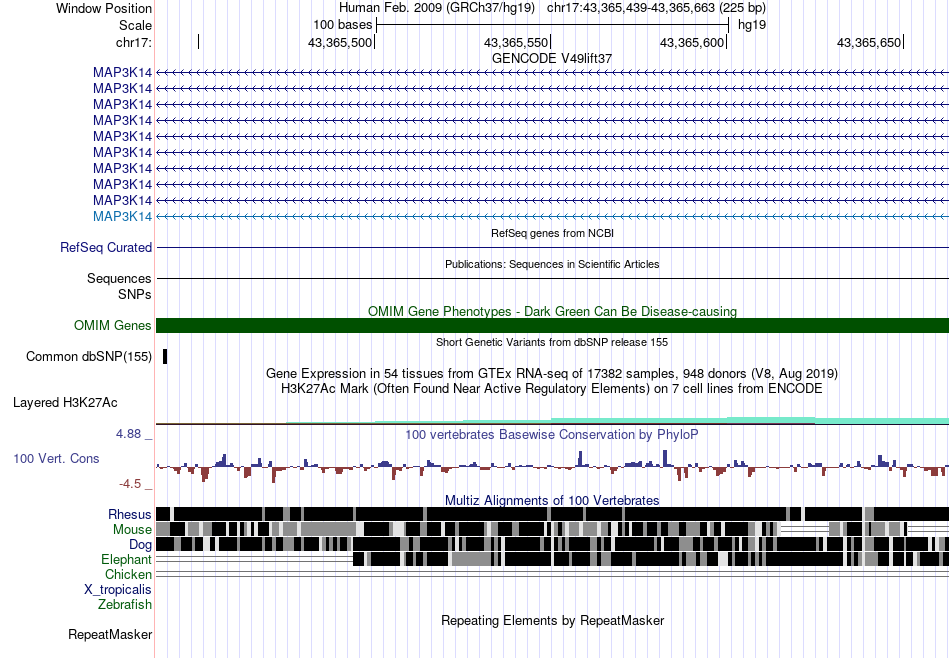Select the black SNP mark in Common dbSNP track

pyautogui.click(x=165, y=356)
